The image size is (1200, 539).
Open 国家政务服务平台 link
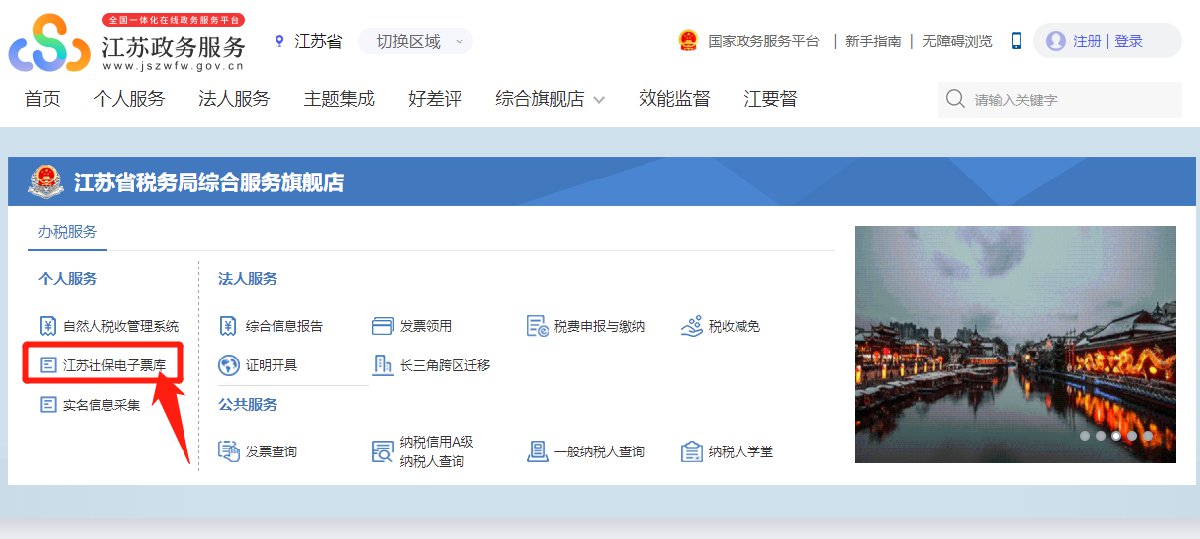pyautogui.click(x=764, y=41)
